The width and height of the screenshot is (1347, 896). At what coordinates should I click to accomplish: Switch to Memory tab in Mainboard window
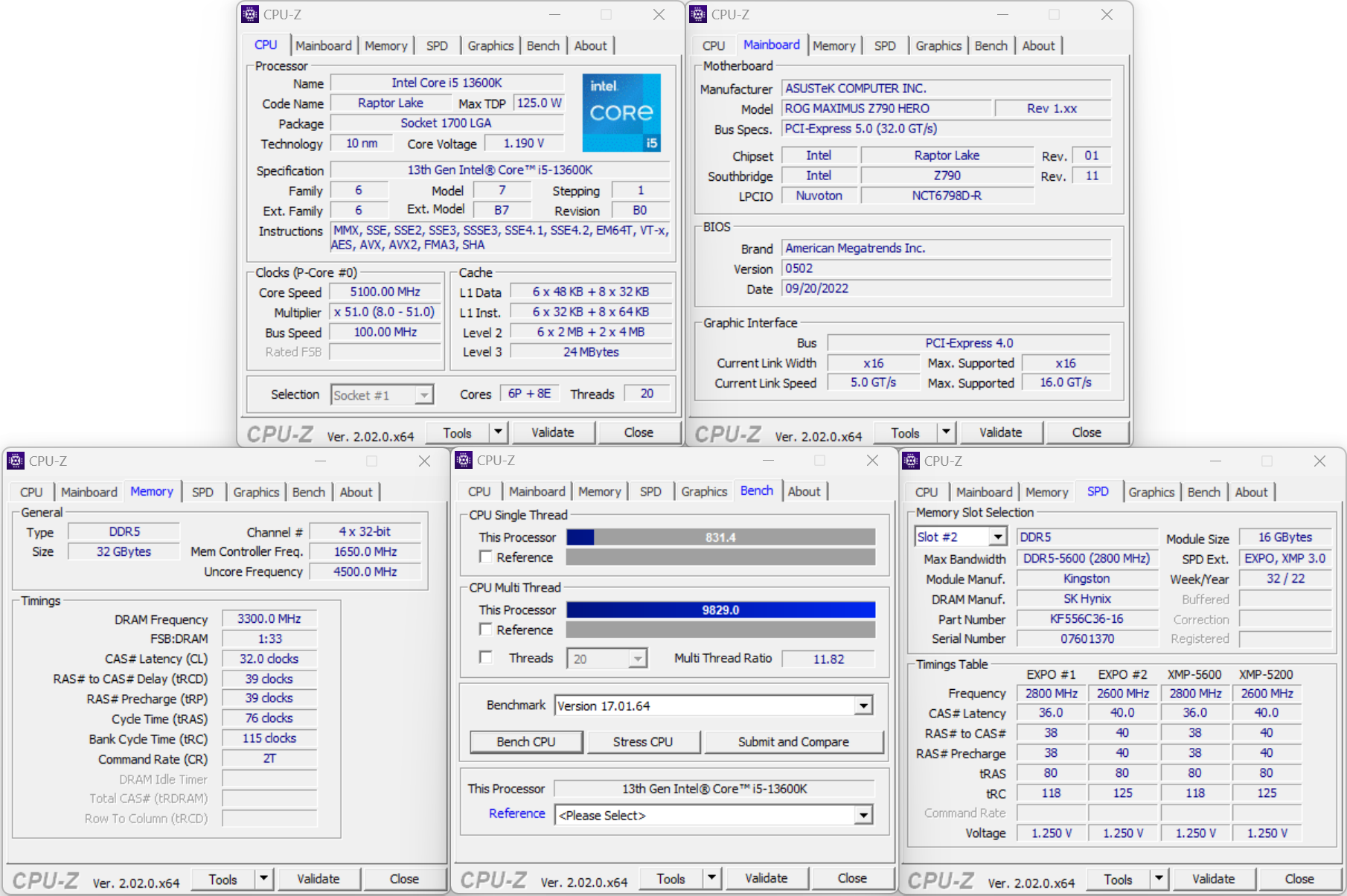click(x=834, y=45)
